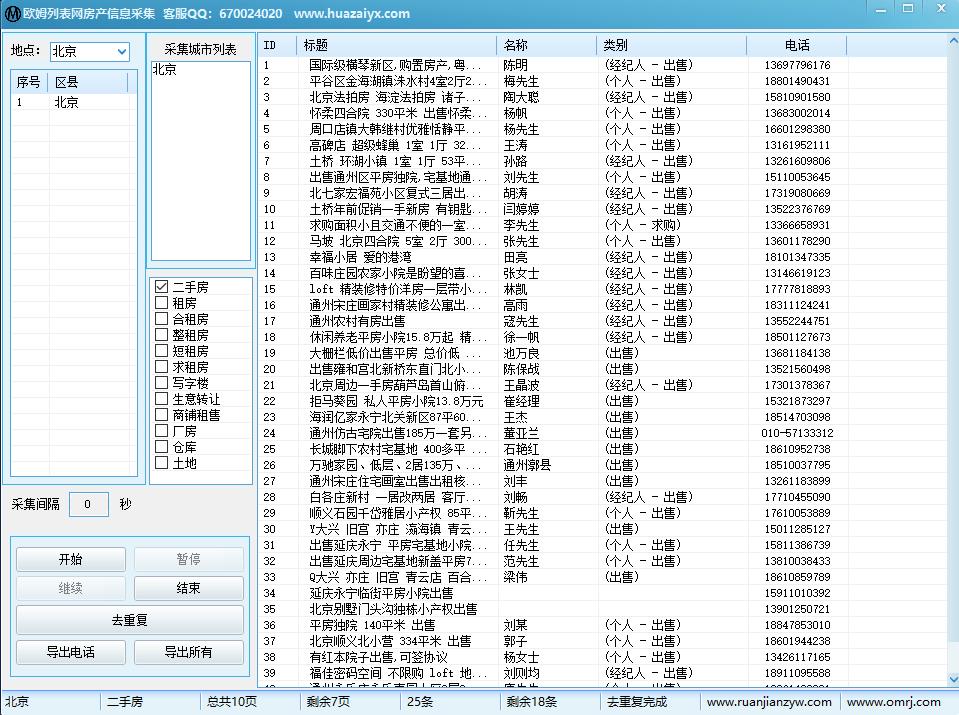Click the name 张女士

(x=521, y=273)
